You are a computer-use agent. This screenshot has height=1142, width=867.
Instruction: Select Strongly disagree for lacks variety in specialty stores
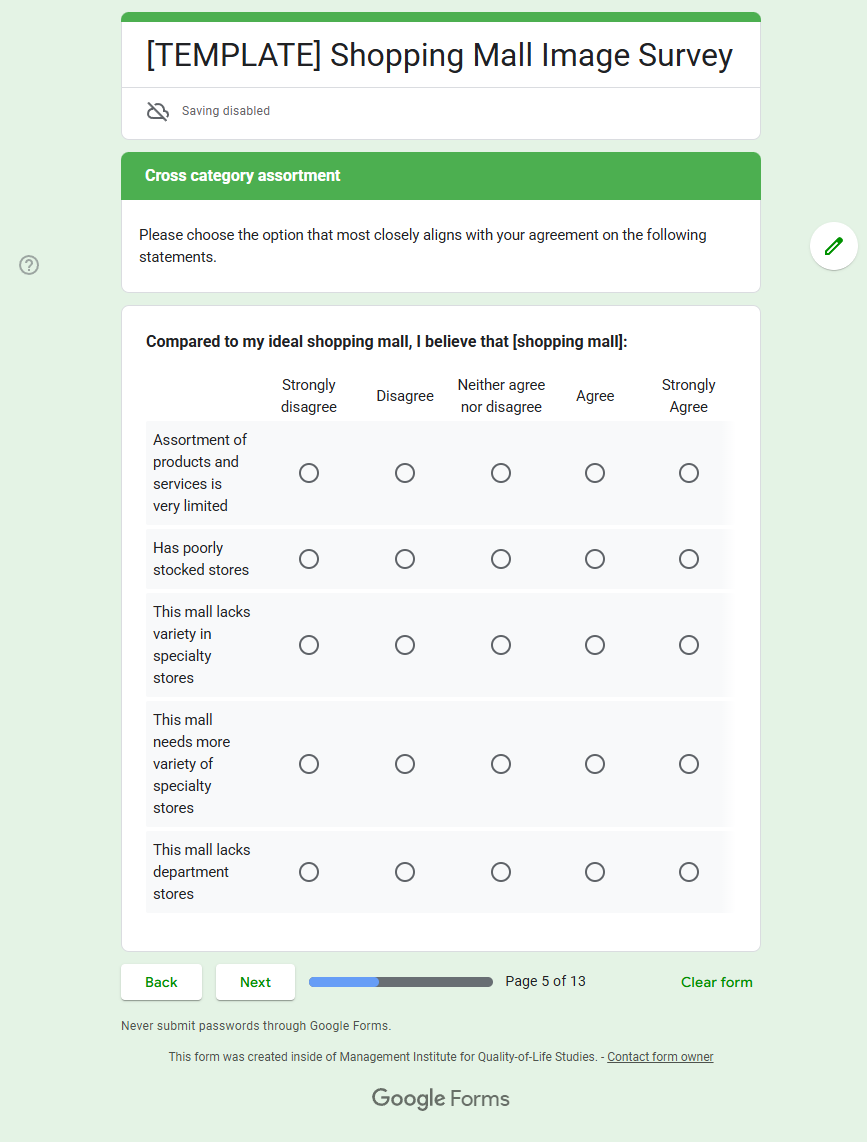pos(309,645)
